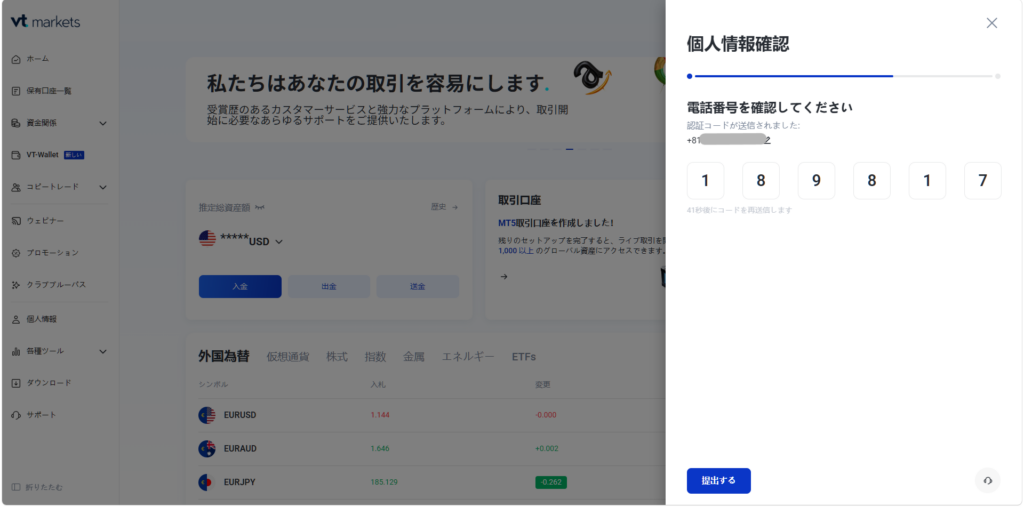Viewport: 1024px width, 507px height.
Task: Open the support headset icon in sidebar
Action: pos(16,416)
